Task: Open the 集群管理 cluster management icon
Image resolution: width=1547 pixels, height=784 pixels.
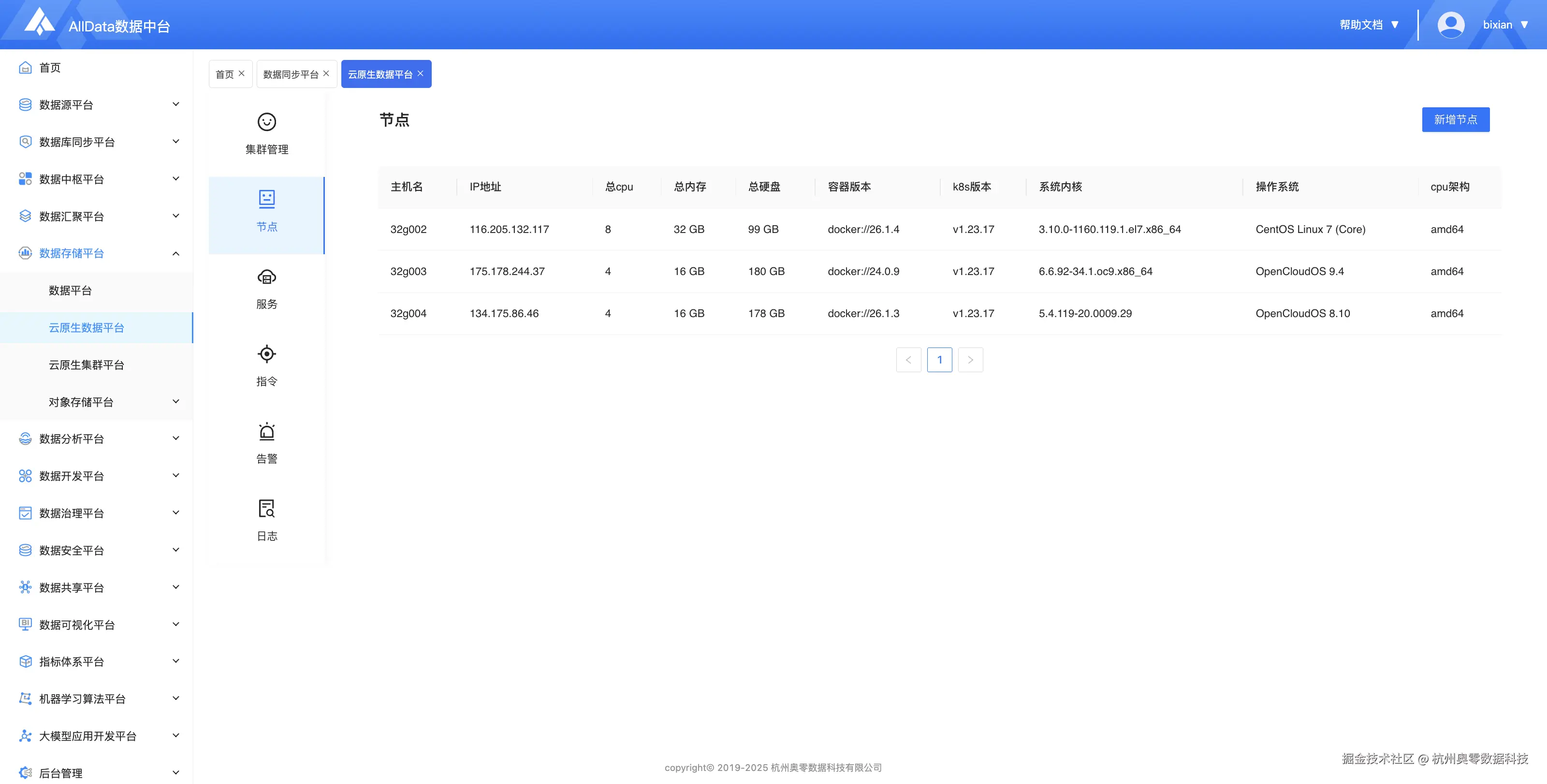Action: tap(267, 122)
